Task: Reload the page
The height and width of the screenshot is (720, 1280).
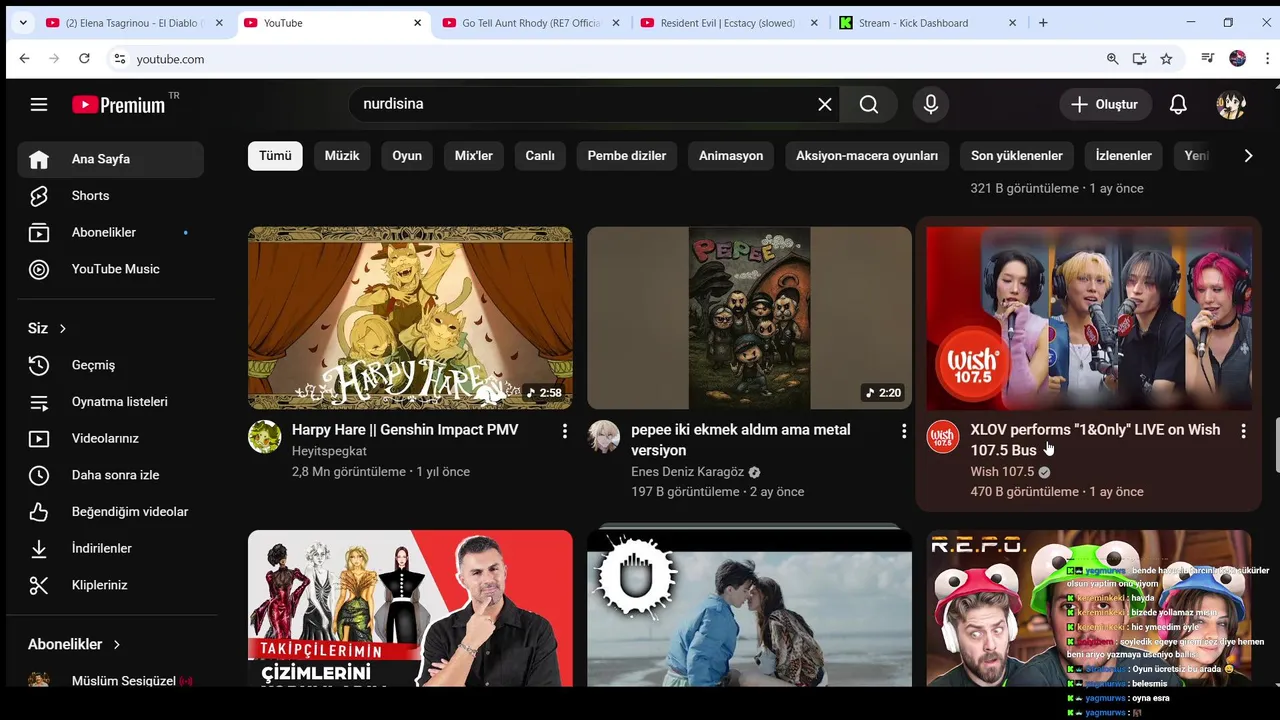Action: coord(84,59)
